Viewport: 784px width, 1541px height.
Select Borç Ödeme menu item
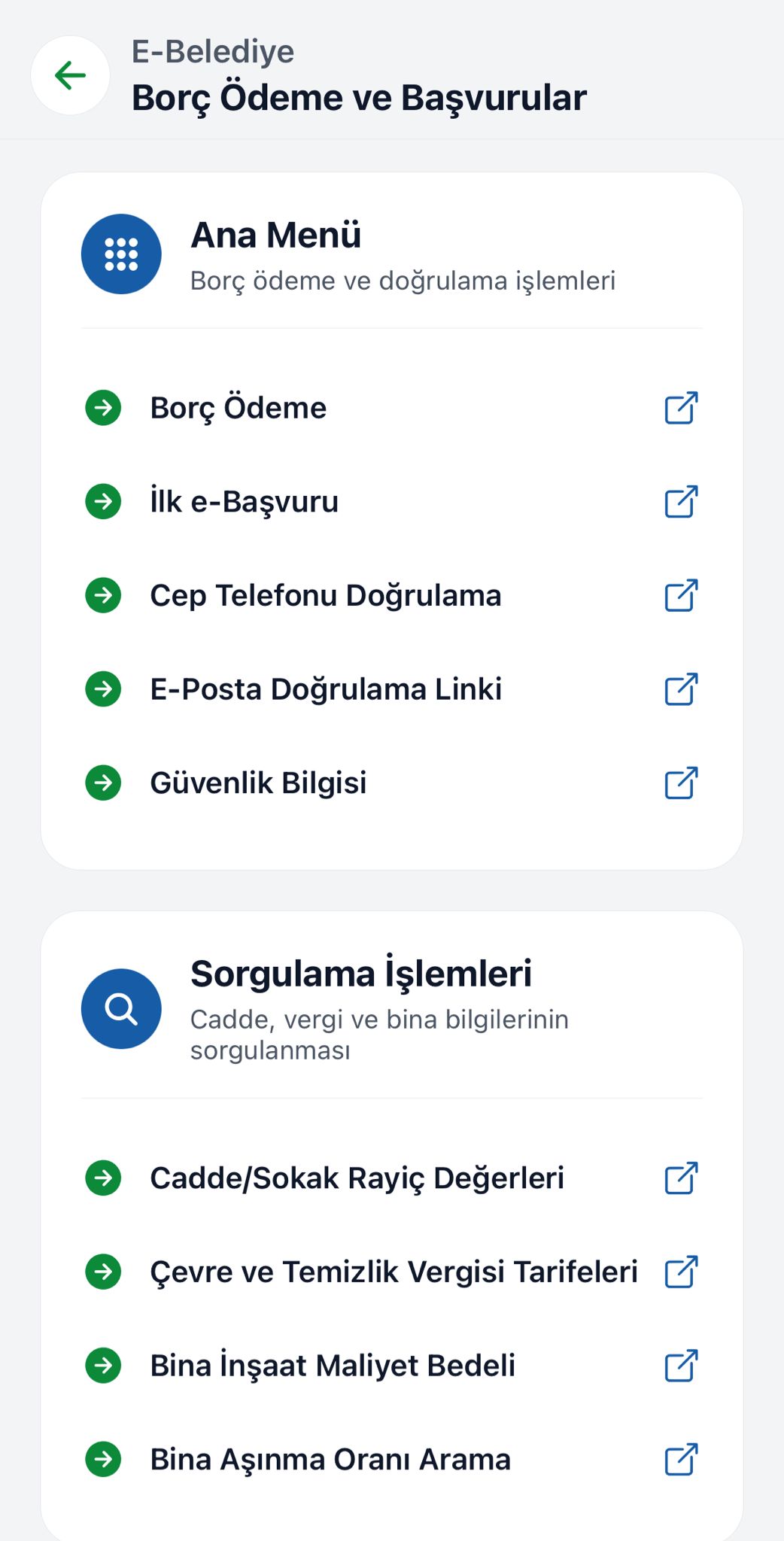(239, 408)
